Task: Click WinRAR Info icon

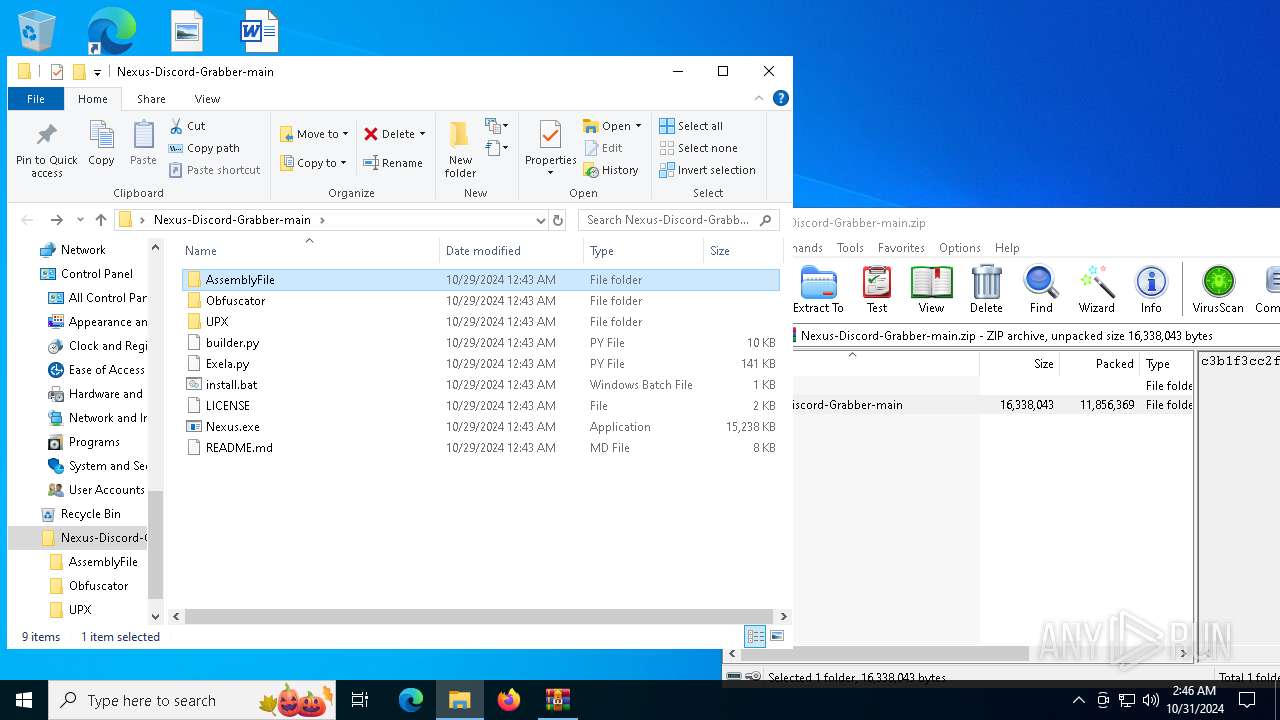Action: [1151, 290]
